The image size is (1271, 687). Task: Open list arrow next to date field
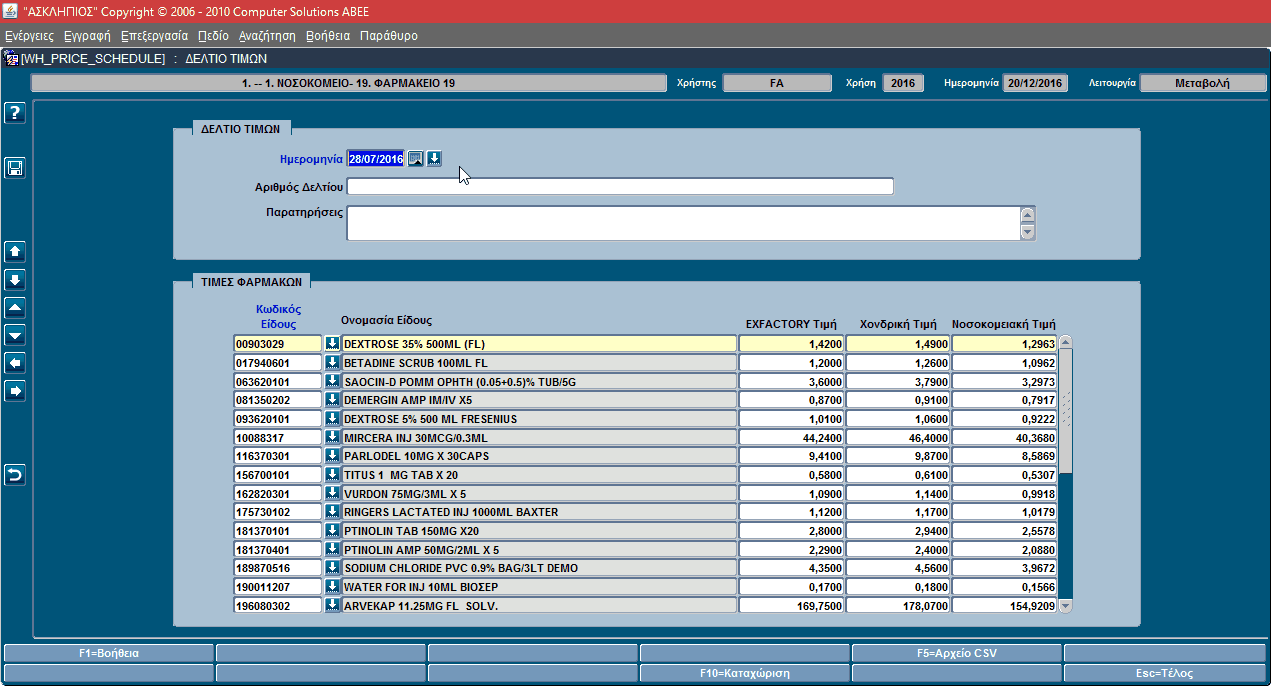[434, 159]
